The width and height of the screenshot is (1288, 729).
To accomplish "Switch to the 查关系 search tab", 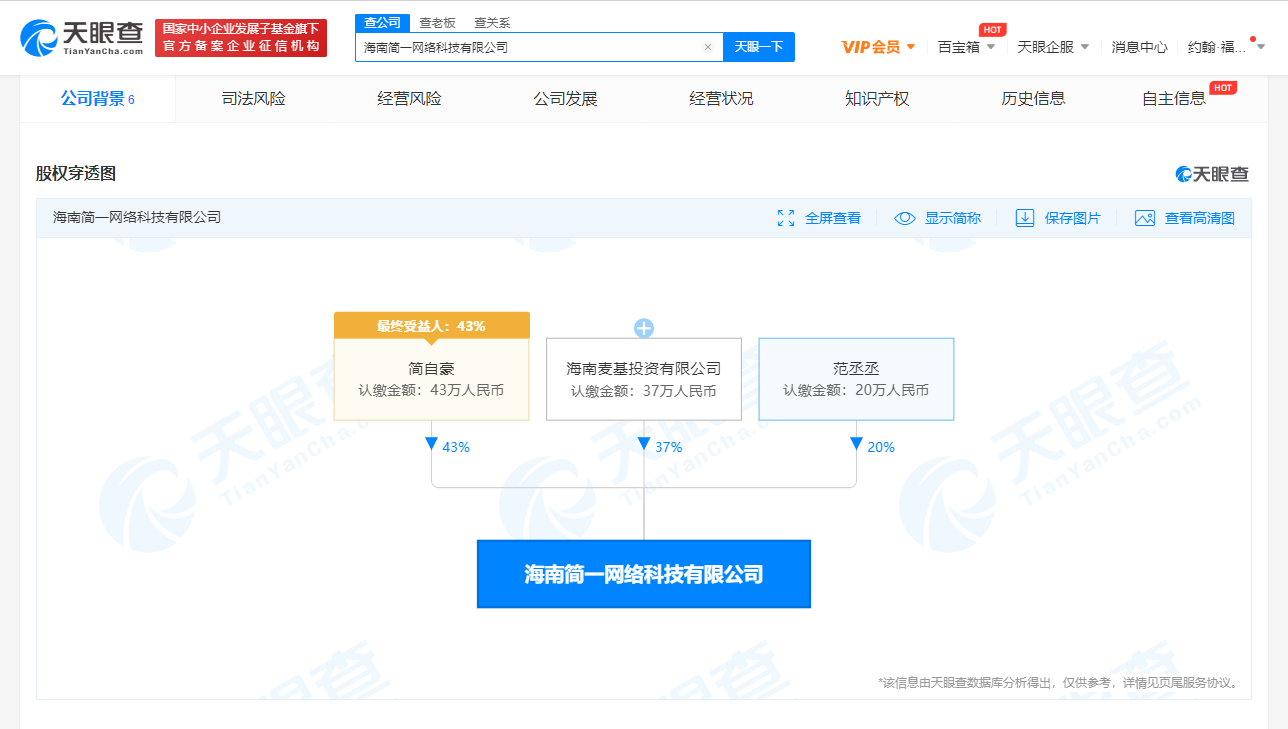I will 492,23.
